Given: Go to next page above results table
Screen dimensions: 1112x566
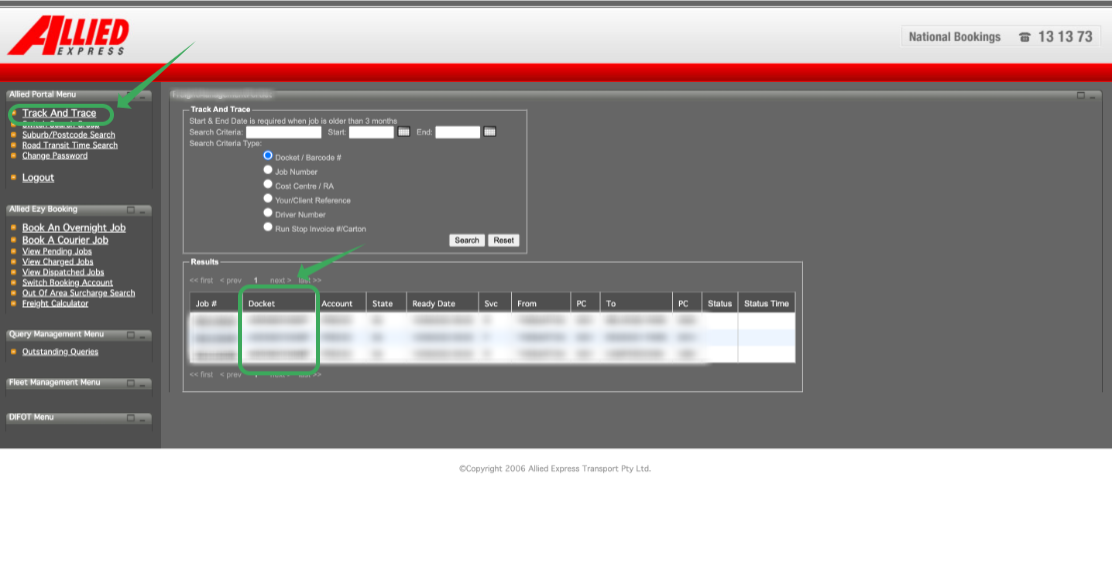Looking at the screenshot, I should 280,280.
